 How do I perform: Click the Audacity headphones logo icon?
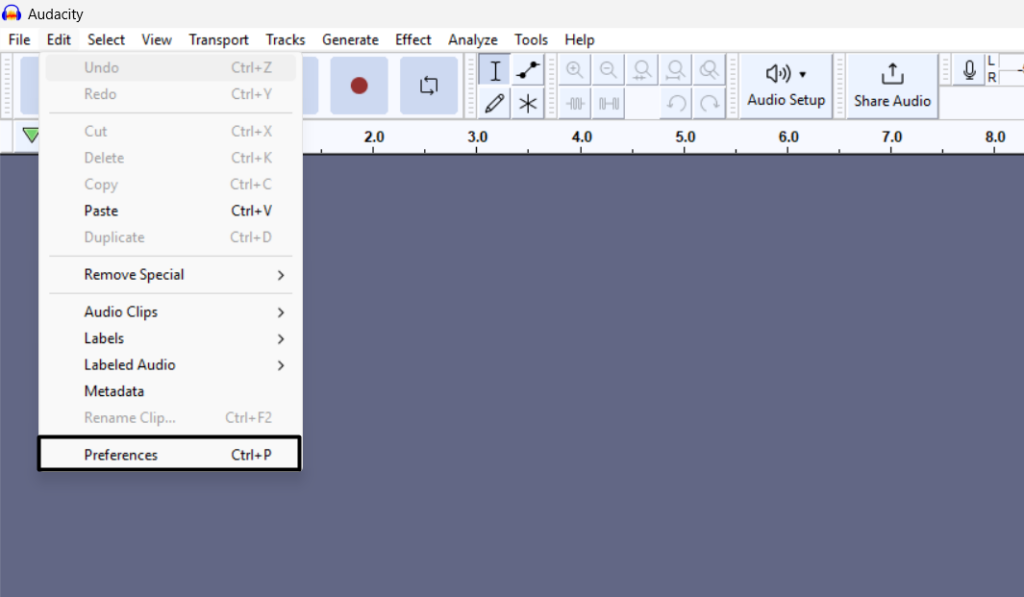11,13
